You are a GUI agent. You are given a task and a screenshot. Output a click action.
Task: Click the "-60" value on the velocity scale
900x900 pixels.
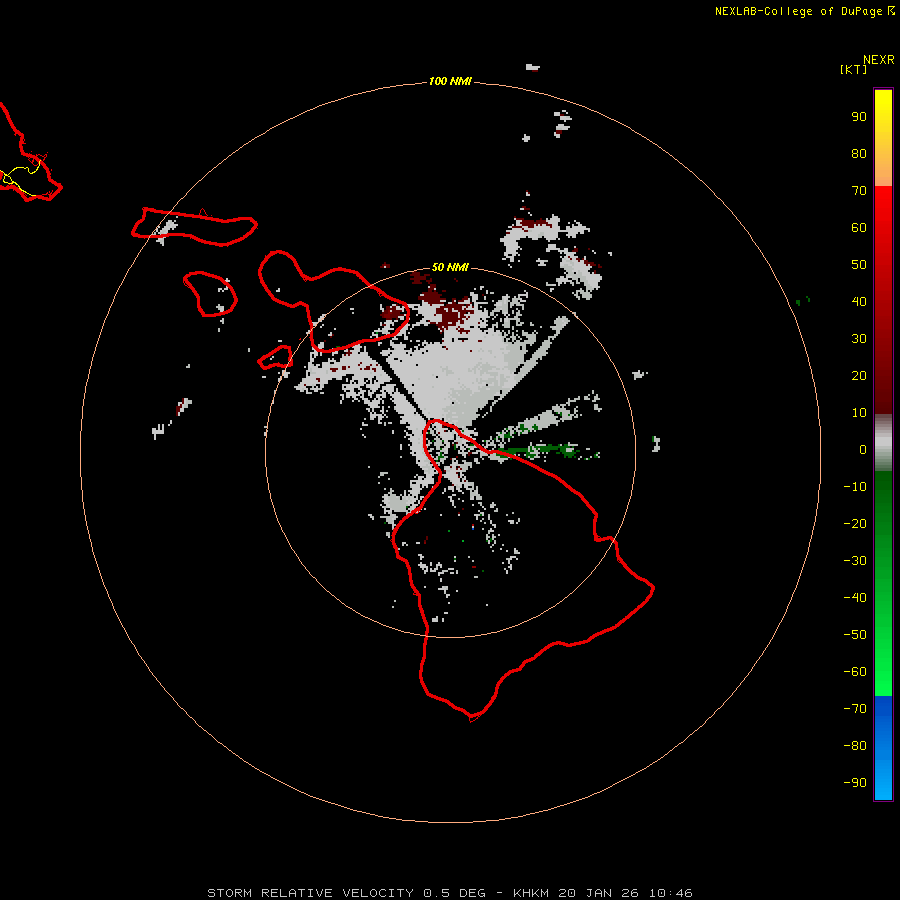point(855,672)
